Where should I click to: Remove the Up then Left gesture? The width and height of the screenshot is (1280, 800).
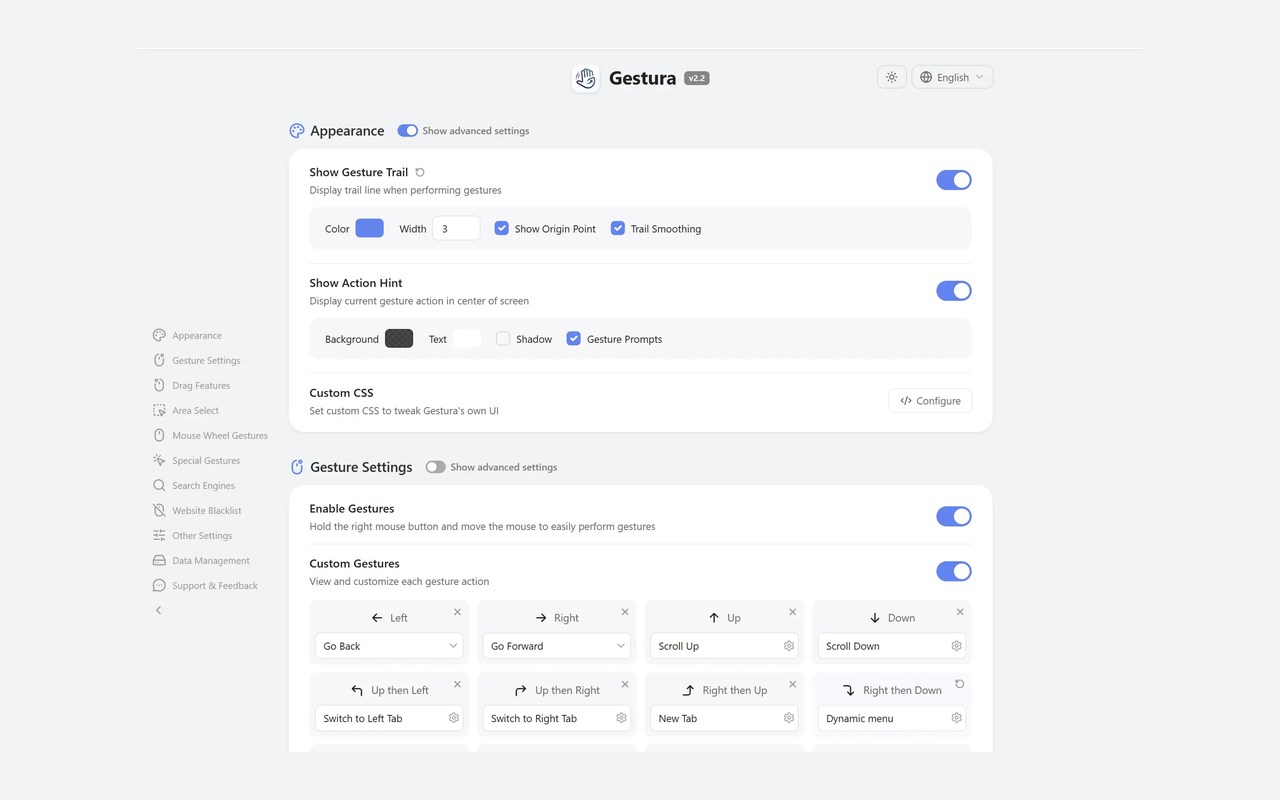(458, 684)
